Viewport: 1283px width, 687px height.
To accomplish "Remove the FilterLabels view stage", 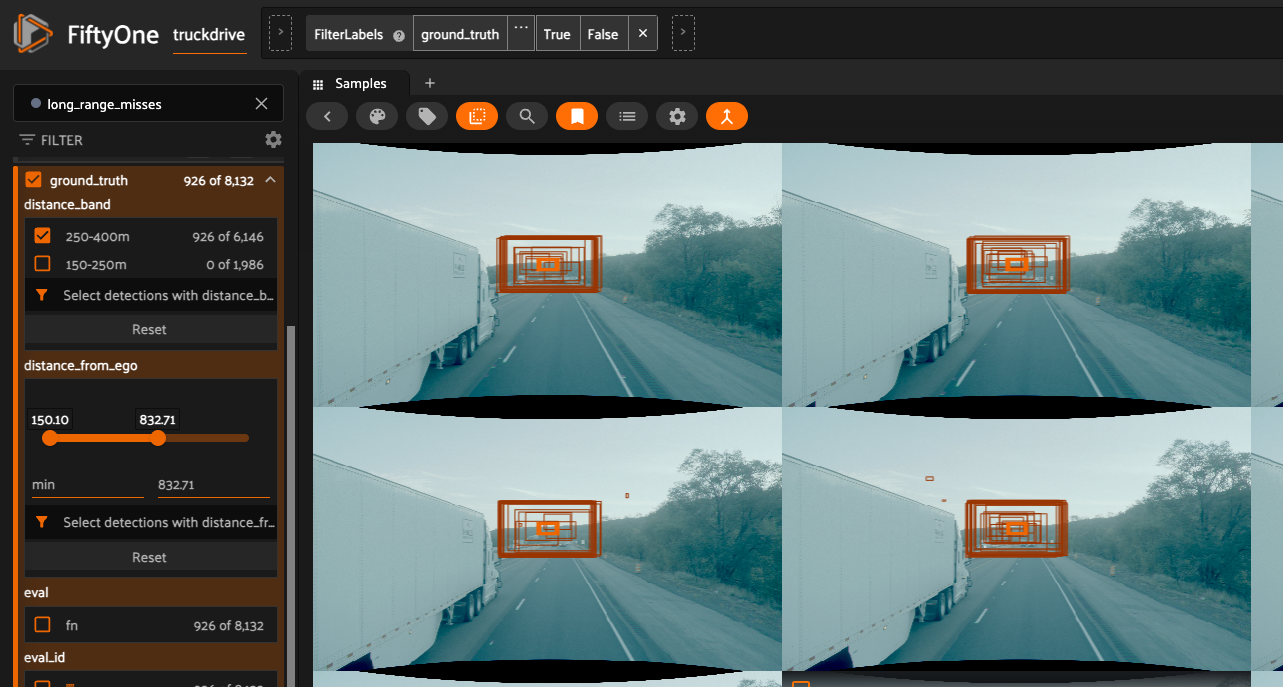I will (x=643, y=34).
